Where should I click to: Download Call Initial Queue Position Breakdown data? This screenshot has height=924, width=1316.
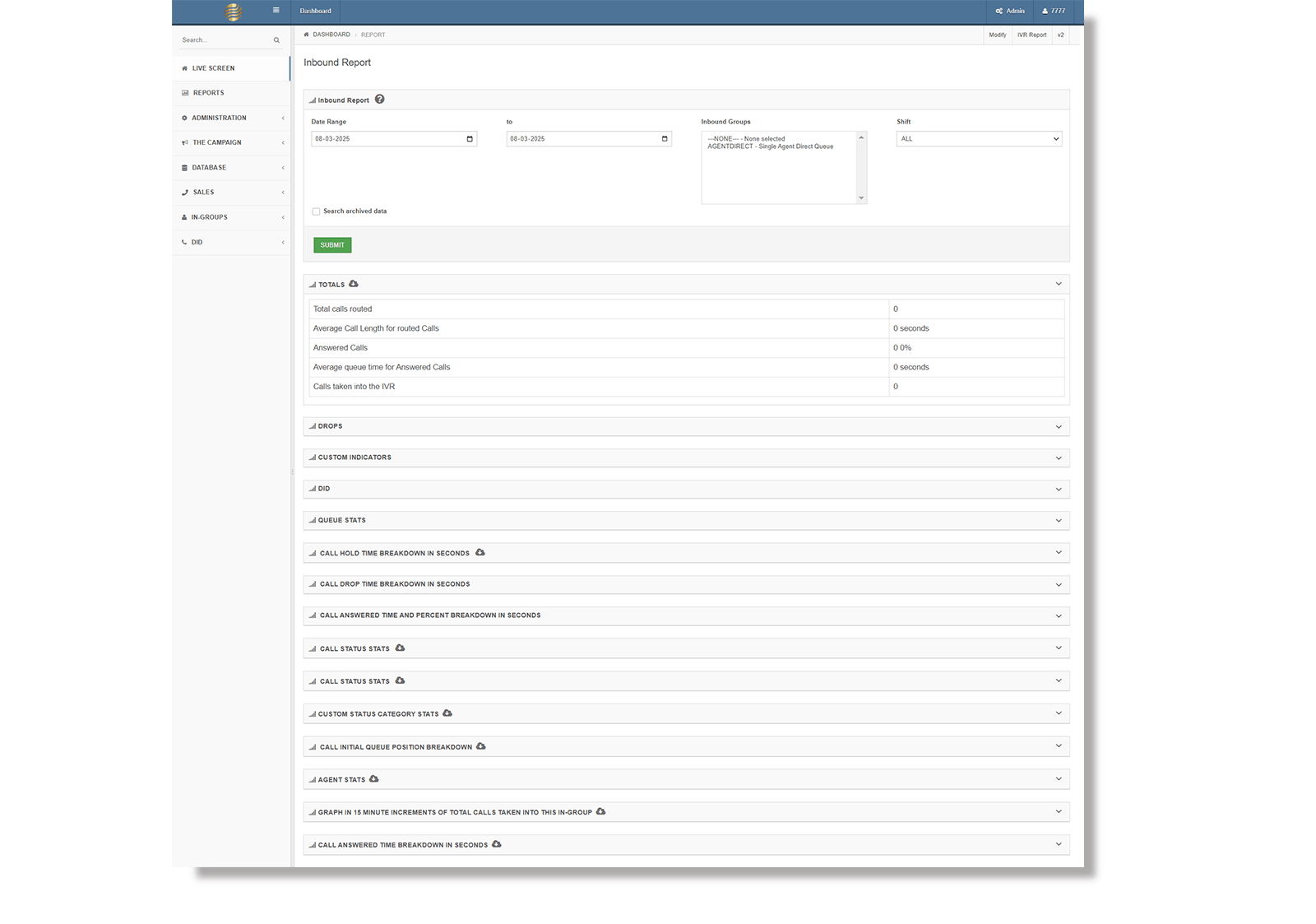pyautogui.click(x=481, y=746)
